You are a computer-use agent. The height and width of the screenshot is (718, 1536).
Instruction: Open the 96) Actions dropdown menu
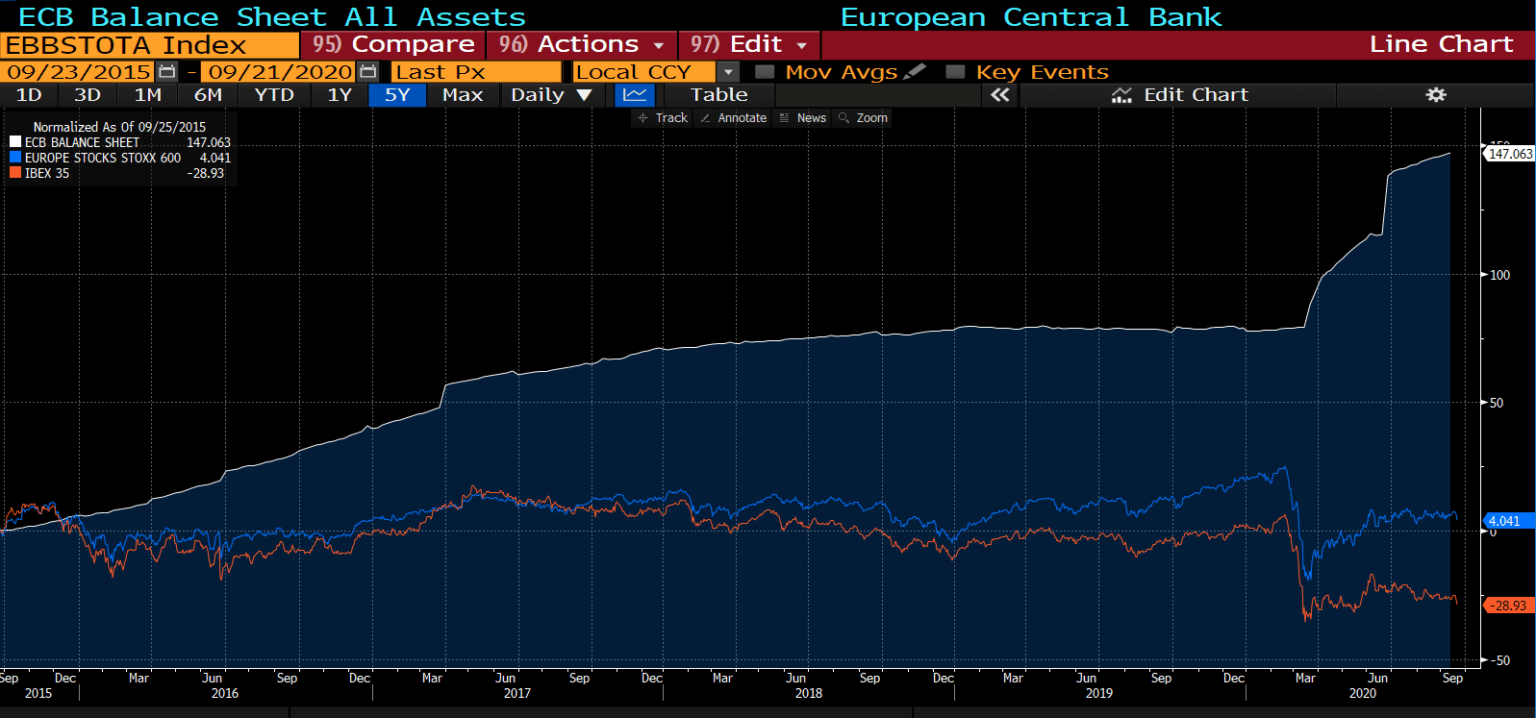581,45
